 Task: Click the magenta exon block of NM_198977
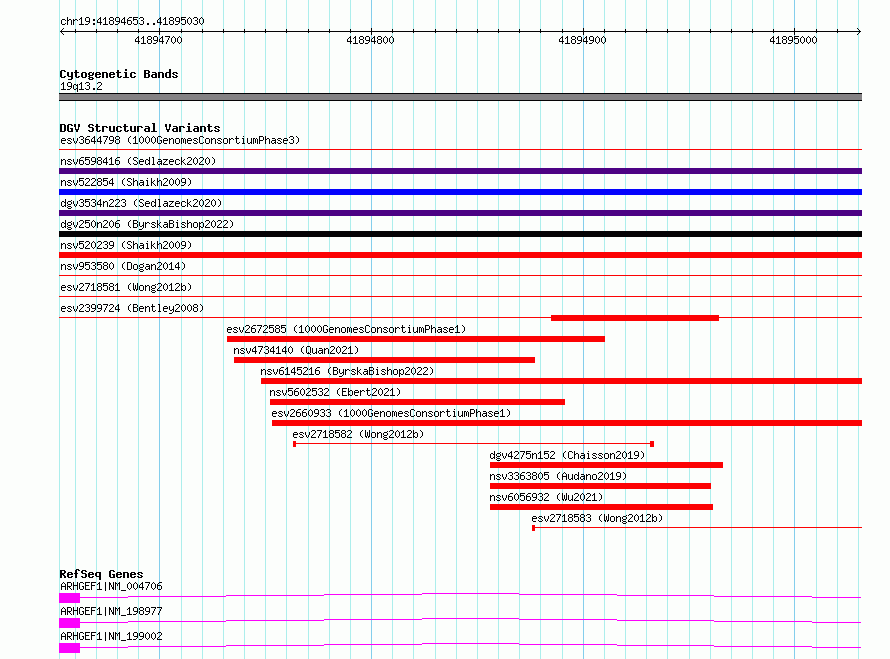click(x=69, y=623)
